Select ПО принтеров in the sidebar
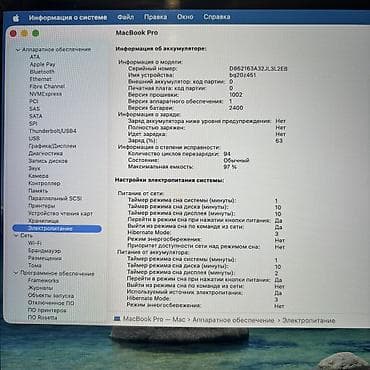Viewport: 370px width, 370px height. (47, 310)
